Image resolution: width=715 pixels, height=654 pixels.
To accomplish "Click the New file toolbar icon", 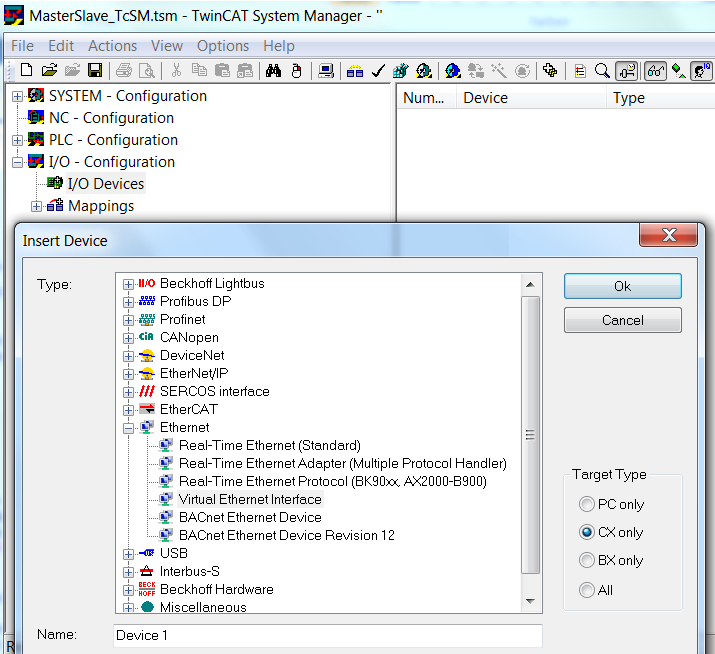I will pyautogui.click(x=26, y=71).
